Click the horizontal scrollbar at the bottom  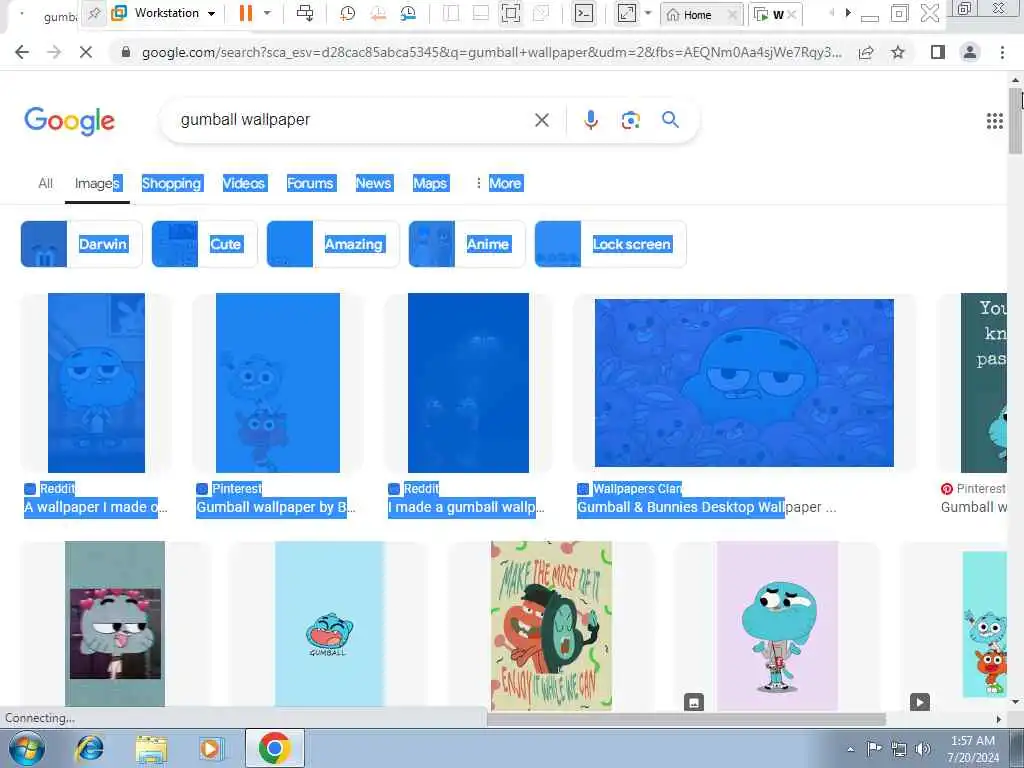[686, 719]
